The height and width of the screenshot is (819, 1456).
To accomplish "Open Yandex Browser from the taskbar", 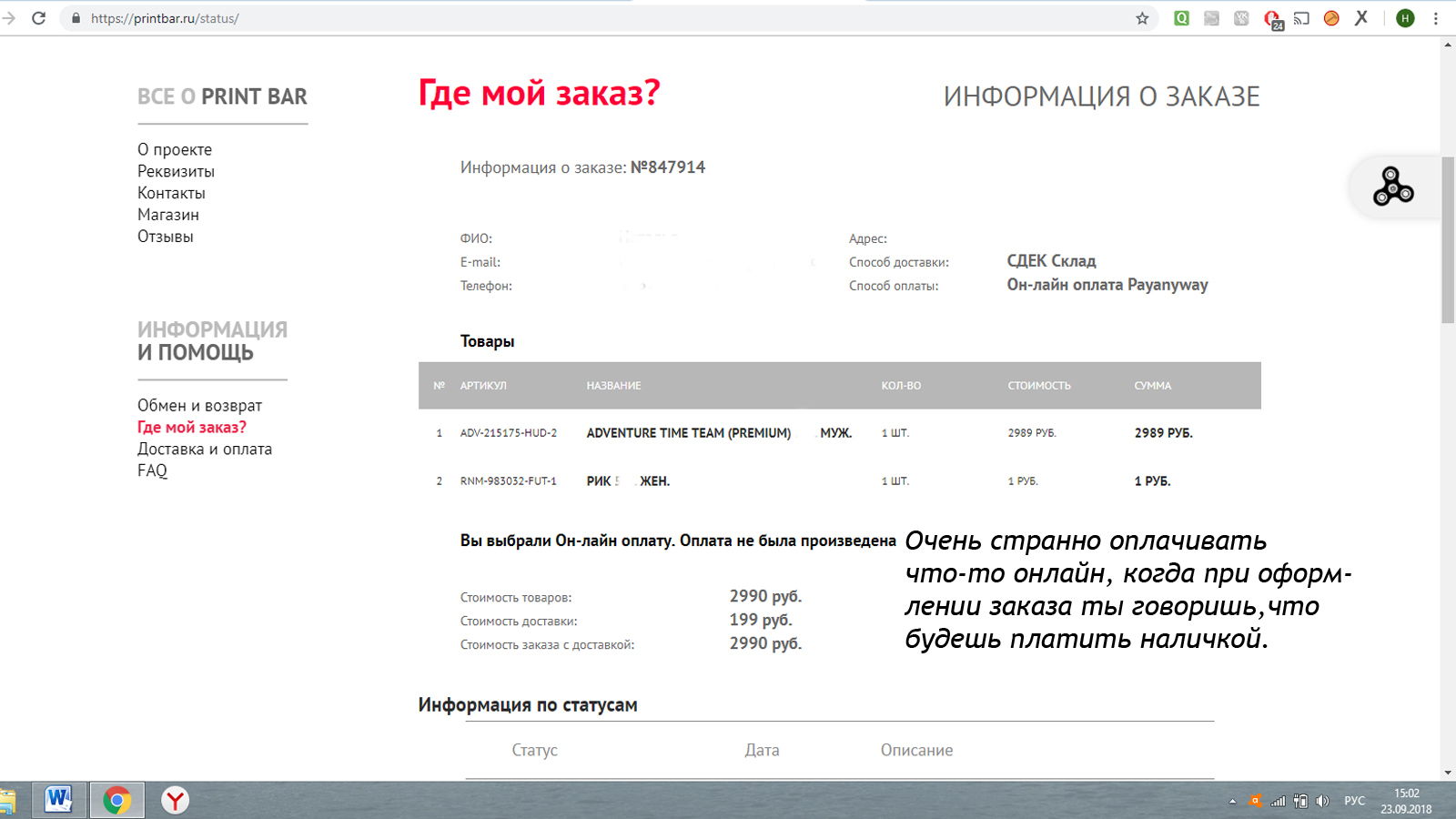I will coord(175,800).
